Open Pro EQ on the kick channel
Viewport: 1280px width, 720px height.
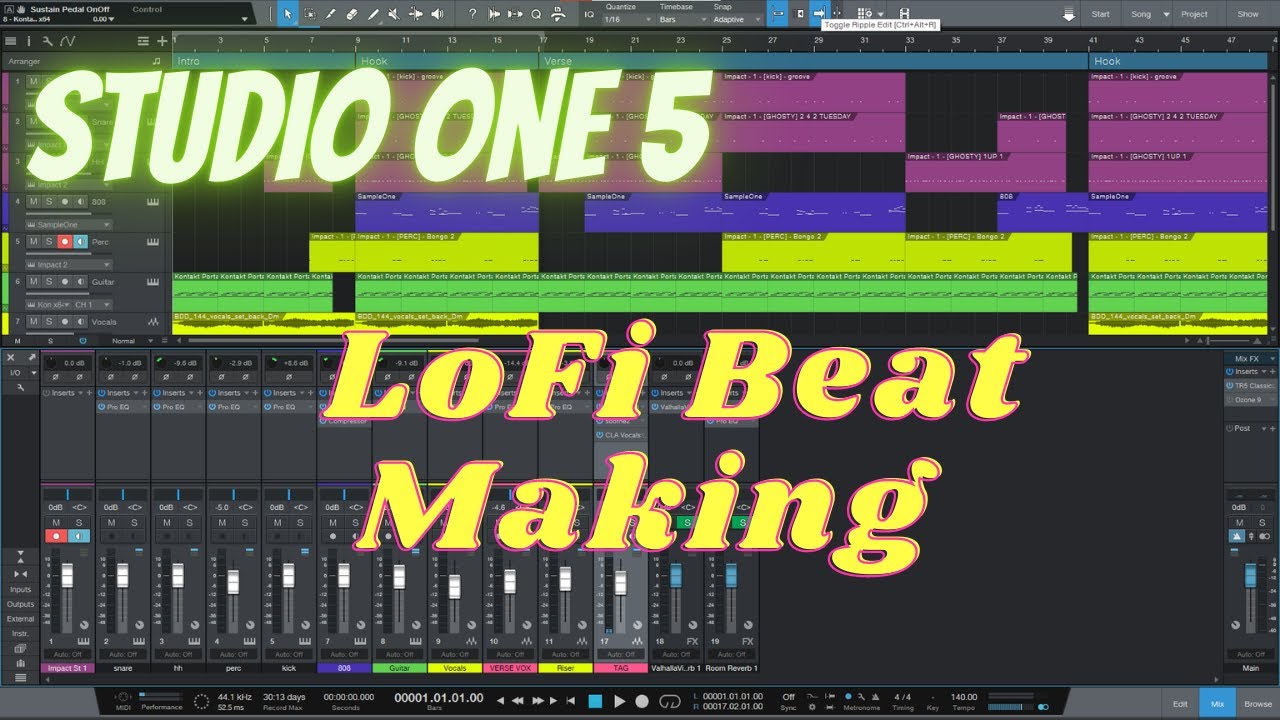click(x=289, y=407)
